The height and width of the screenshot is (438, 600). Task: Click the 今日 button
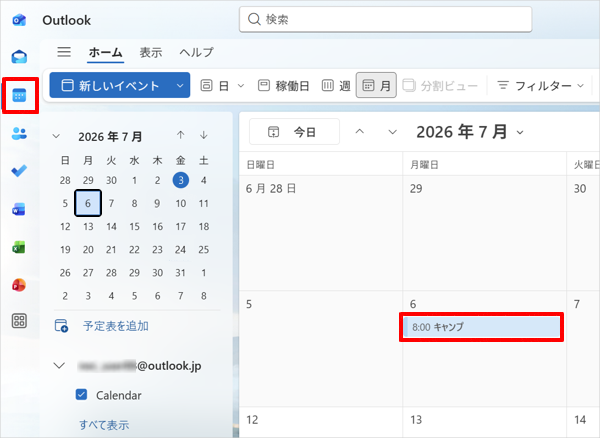[294, 132]
